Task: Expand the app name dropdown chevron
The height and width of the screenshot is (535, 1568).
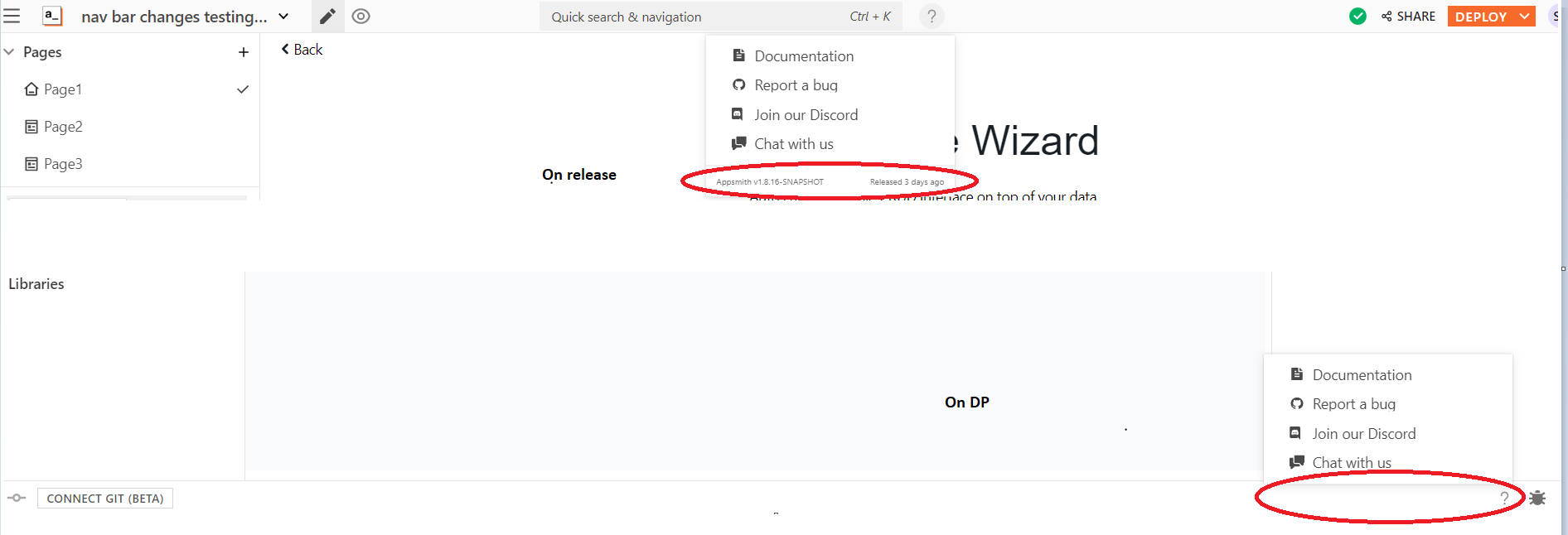Action: pyautogui.click(x=283, y=17)
